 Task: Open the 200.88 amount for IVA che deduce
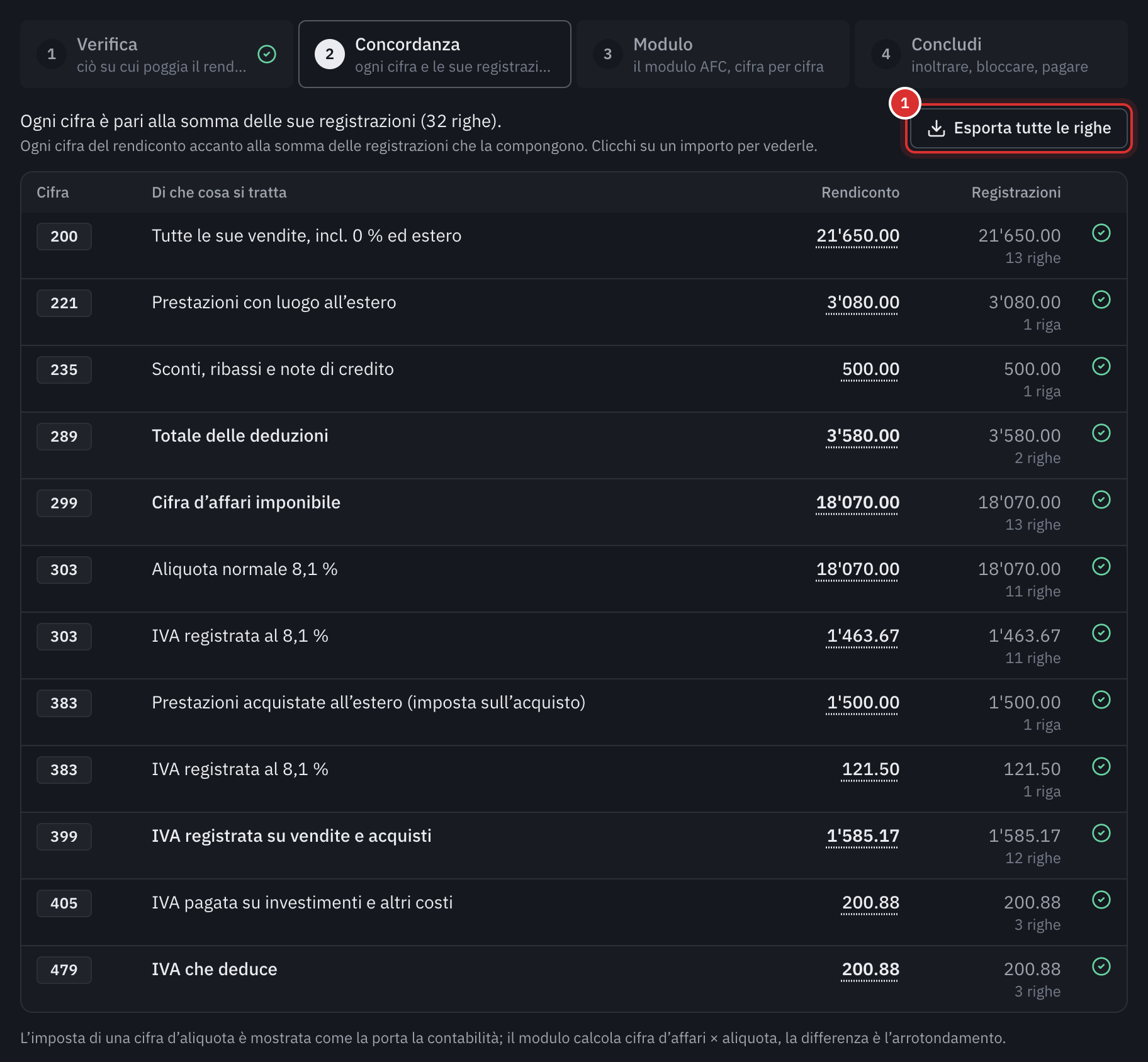(870, 970)
